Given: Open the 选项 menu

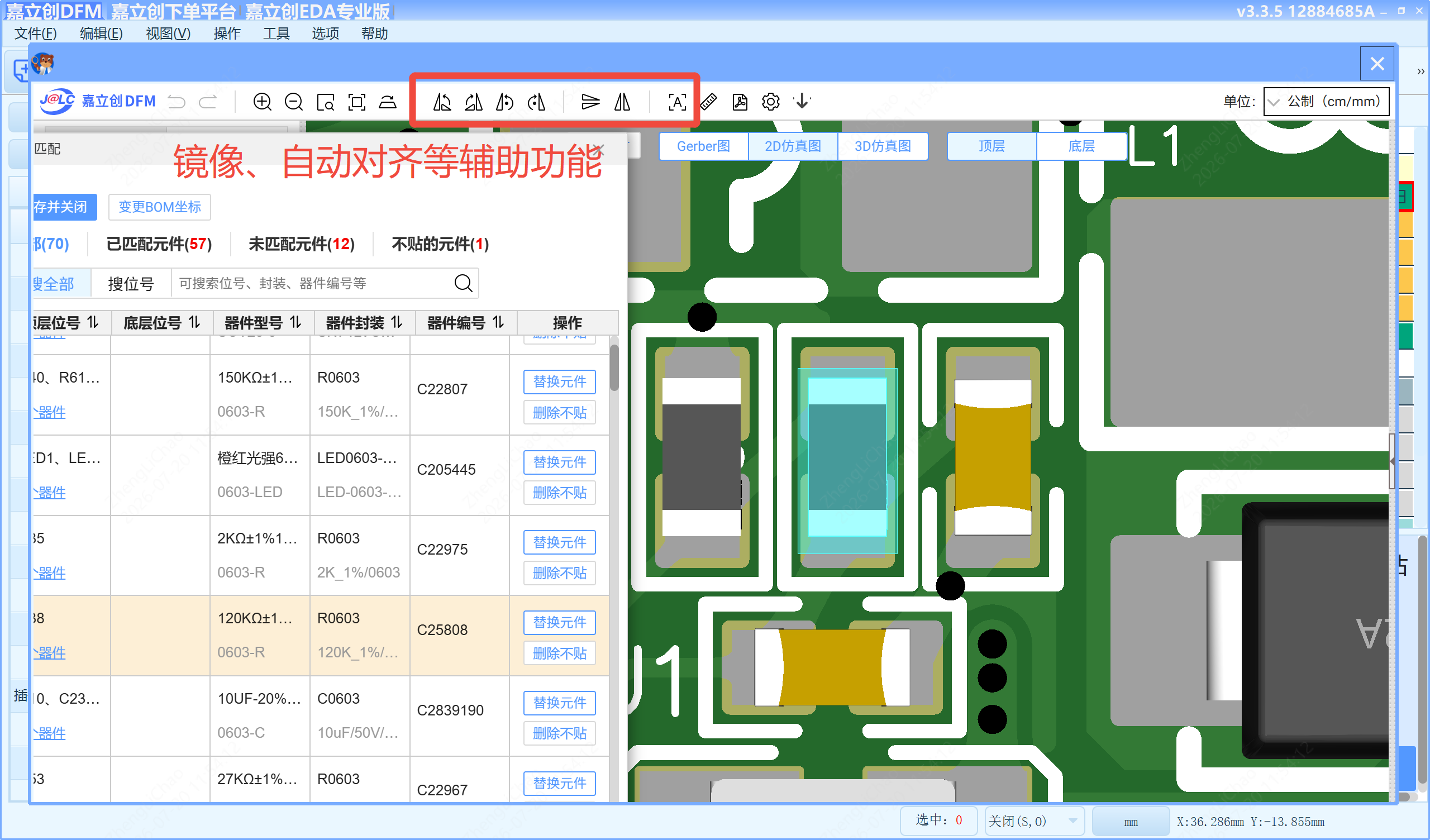Looking at the screenshot, I should [325, 34].
